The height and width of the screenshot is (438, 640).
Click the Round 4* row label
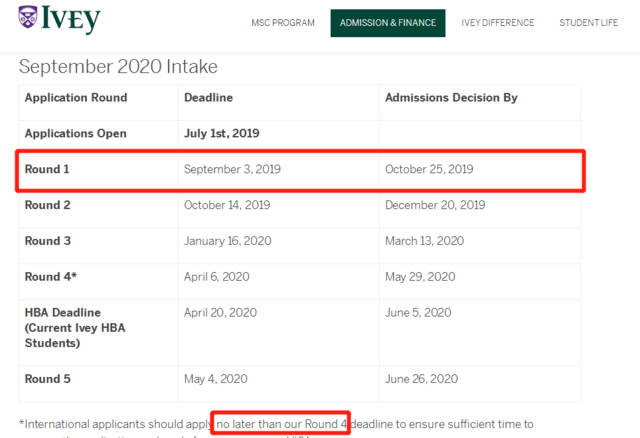tap(51, 277)
